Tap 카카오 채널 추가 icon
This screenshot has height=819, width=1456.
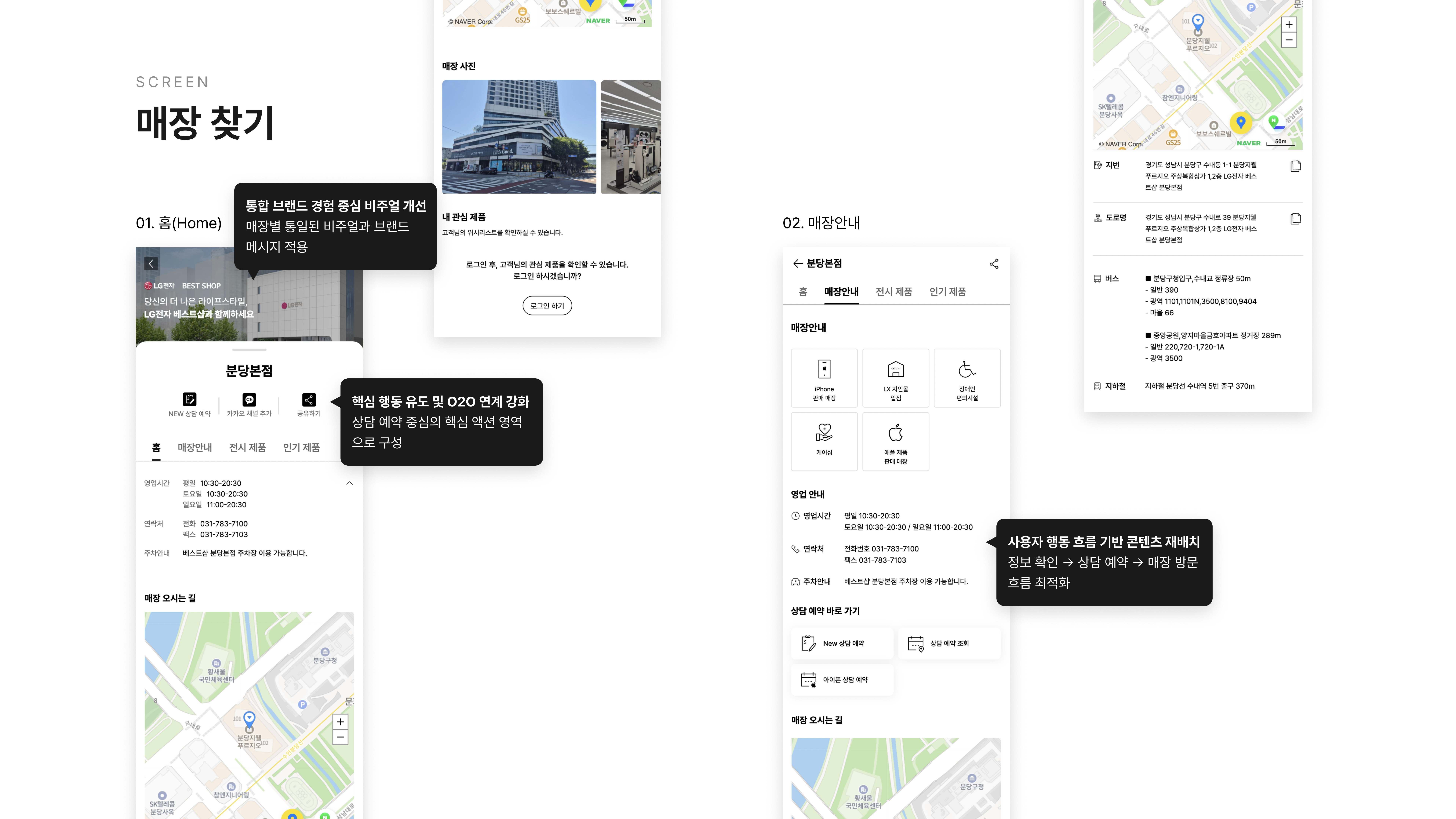249,400
